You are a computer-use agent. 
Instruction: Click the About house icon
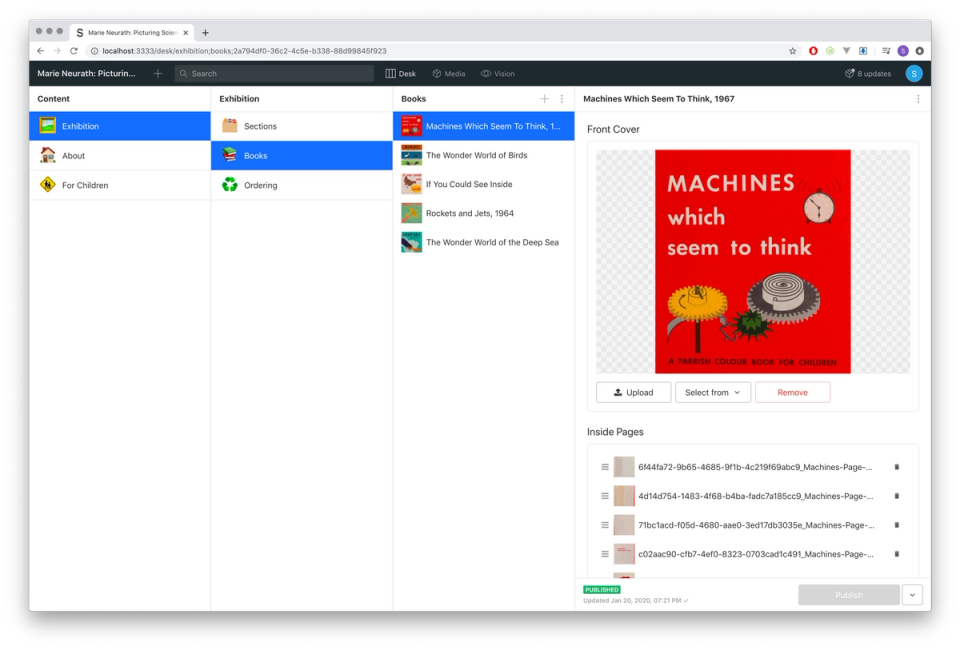coord(48,155)
